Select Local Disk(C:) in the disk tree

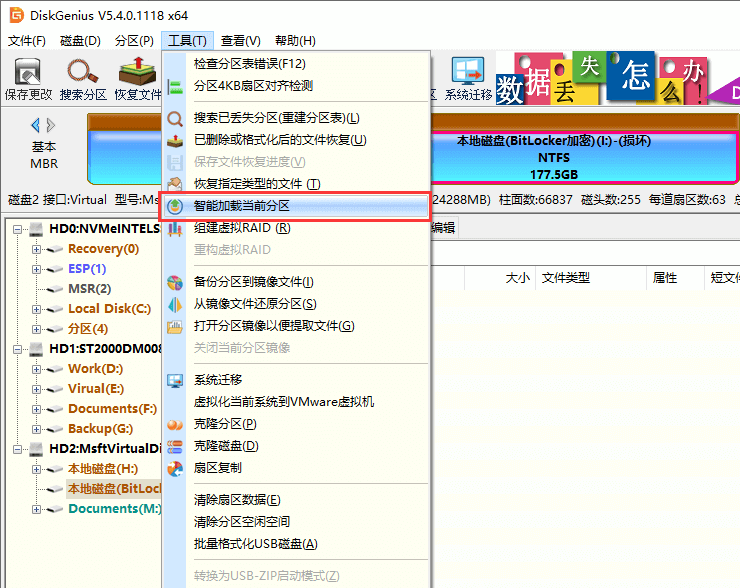click(x=109, y=309)
